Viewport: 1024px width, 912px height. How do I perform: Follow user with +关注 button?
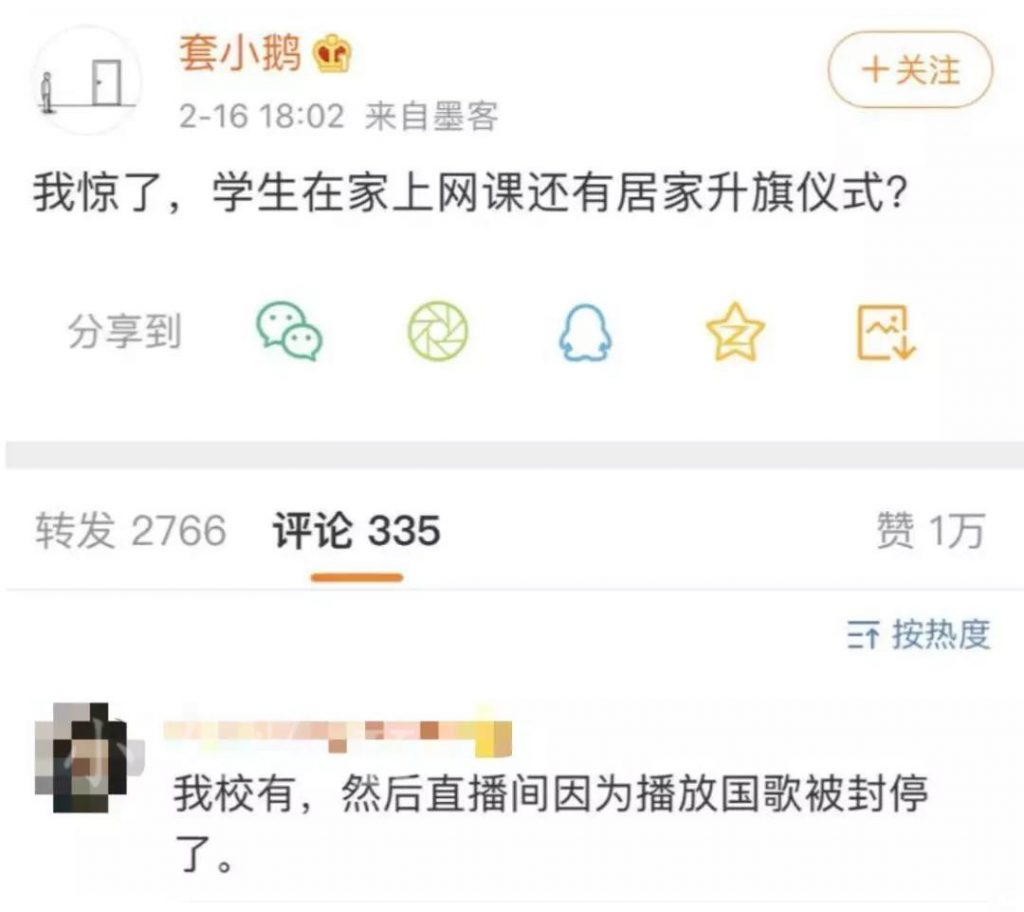910,70
